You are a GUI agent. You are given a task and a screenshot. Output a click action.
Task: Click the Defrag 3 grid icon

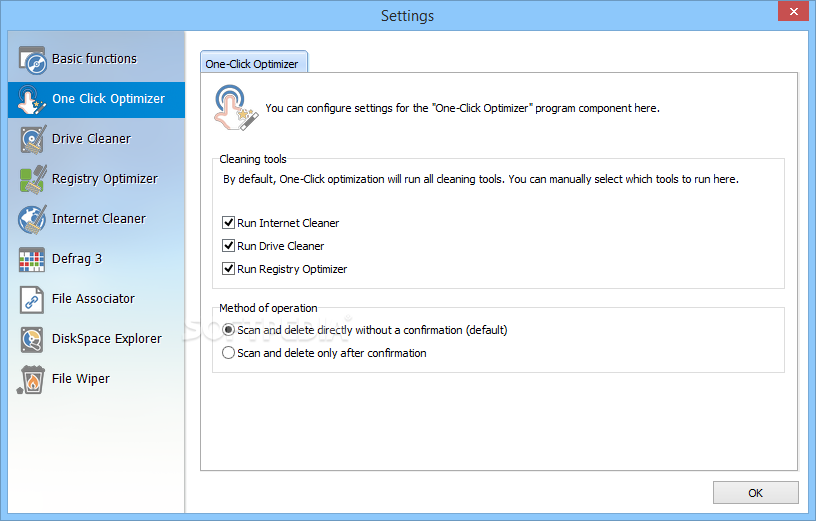(32, 259)
